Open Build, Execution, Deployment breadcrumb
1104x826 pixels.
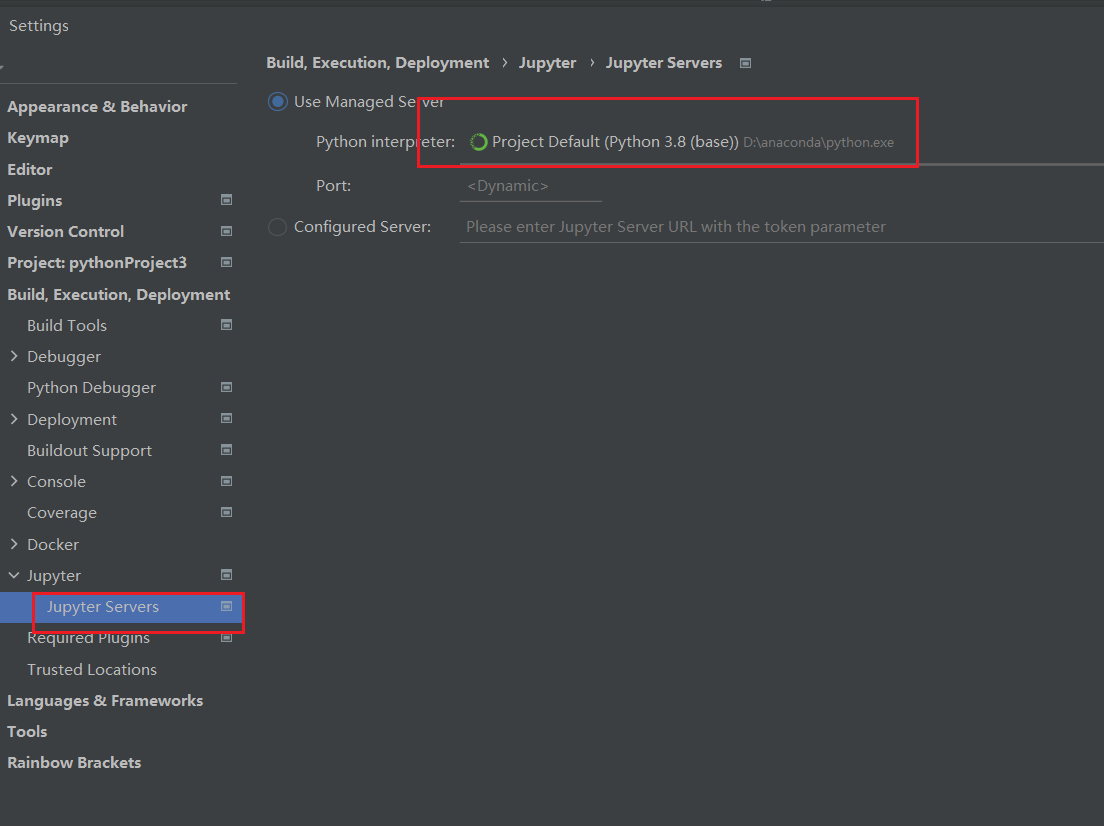pyautogui.click(x=377, y=62)
